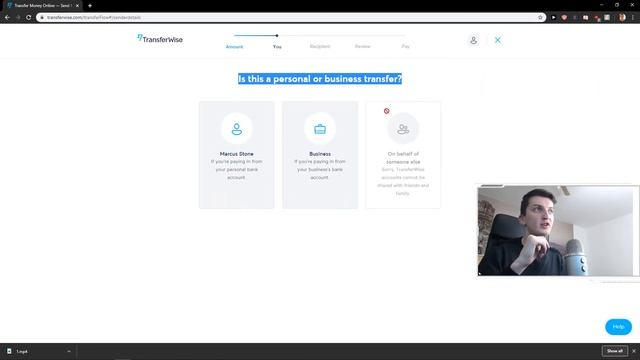Click the progress bar dot marker
The image size is (640, 360).
click(277, 36)
